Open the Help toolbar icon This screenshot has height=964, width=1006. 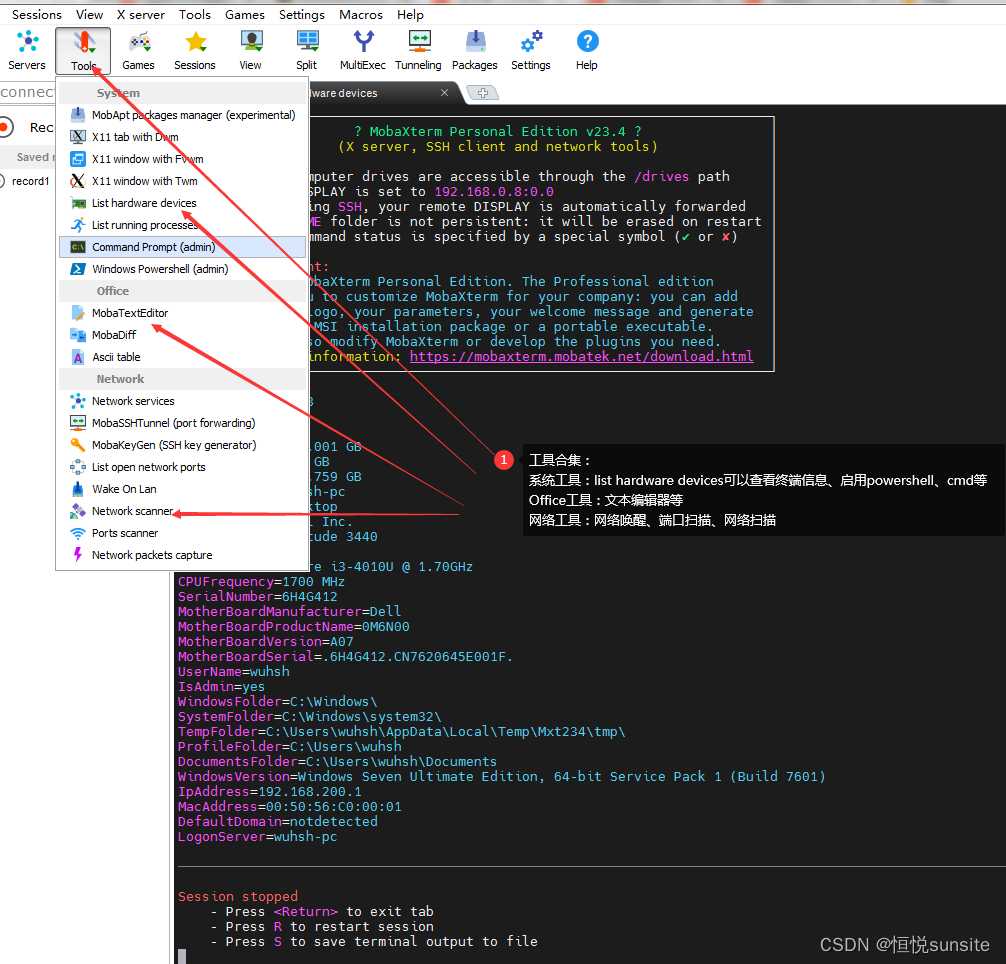tap(587, 50)
